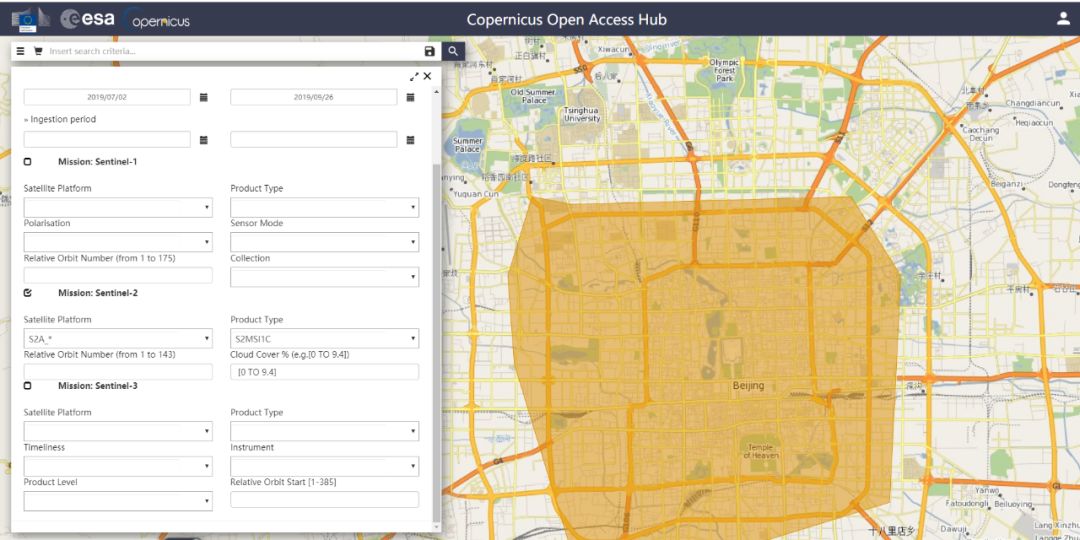The width and height of the screenshot is (1080, 540).
Task: Click Temple of Heaven on map
Action: coord(762,451)
